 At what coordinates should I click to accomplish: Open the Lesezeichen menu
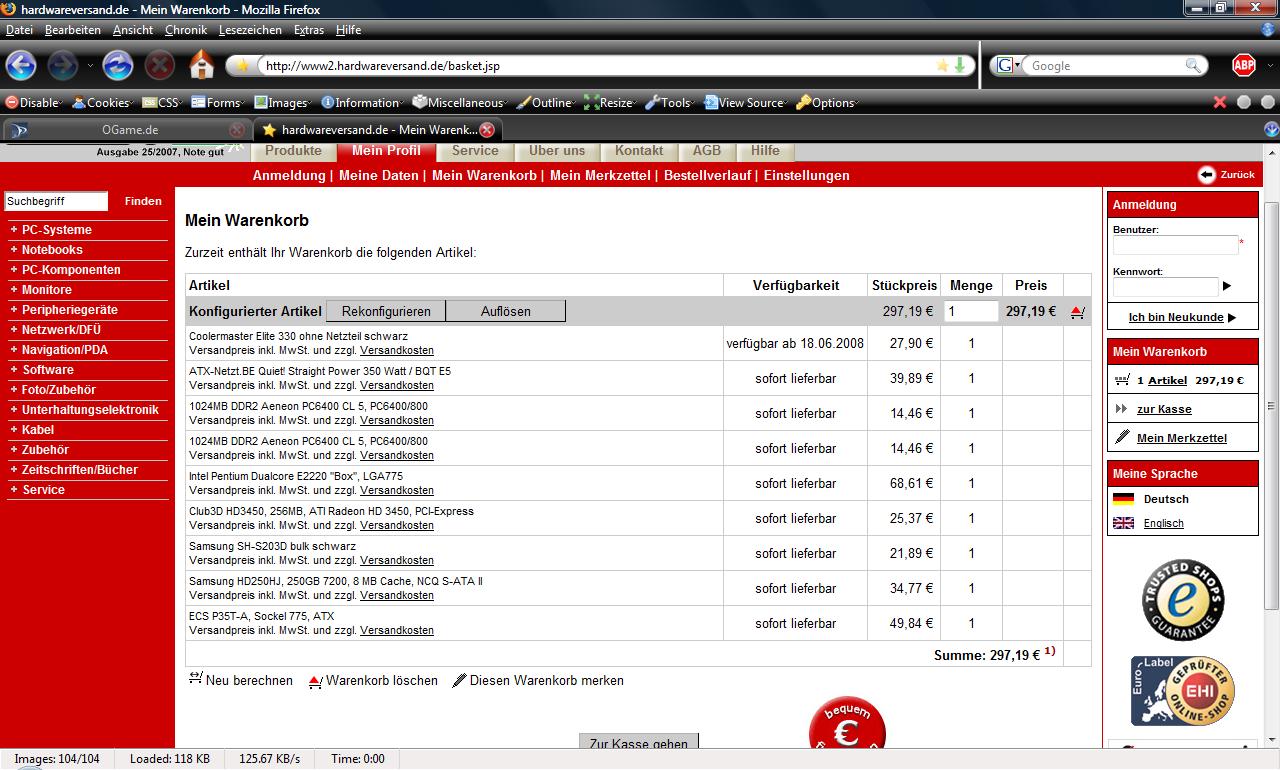click(x=250, y=30)
